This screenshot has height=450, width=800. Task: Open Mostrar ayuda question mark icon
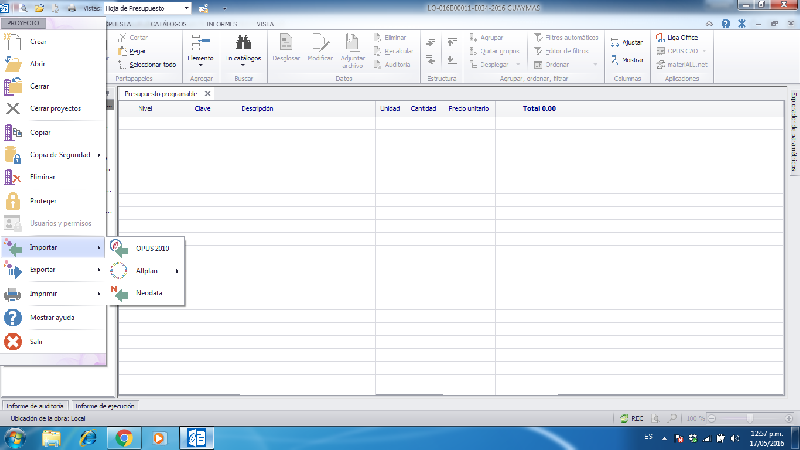click(x=14, y=318)
